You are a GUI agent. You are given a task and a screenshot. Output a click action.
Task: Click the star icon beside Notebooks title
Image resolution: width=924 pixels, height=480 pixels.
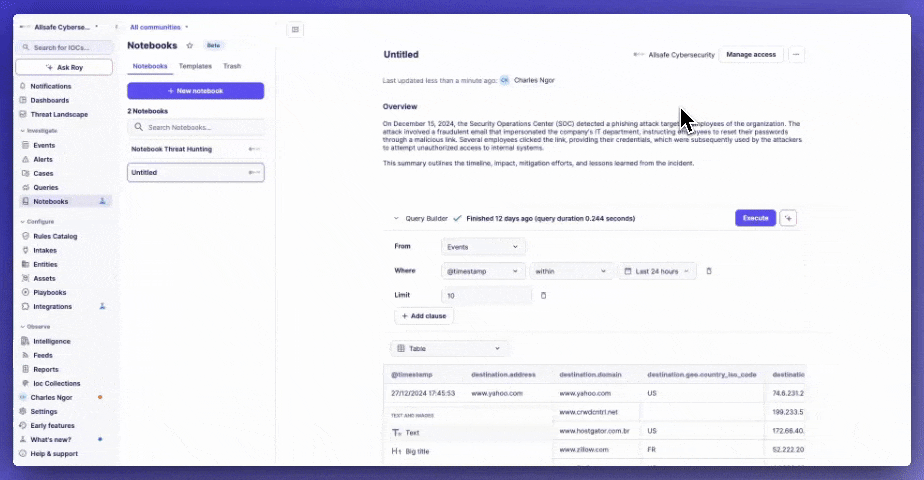pos(190,46)
